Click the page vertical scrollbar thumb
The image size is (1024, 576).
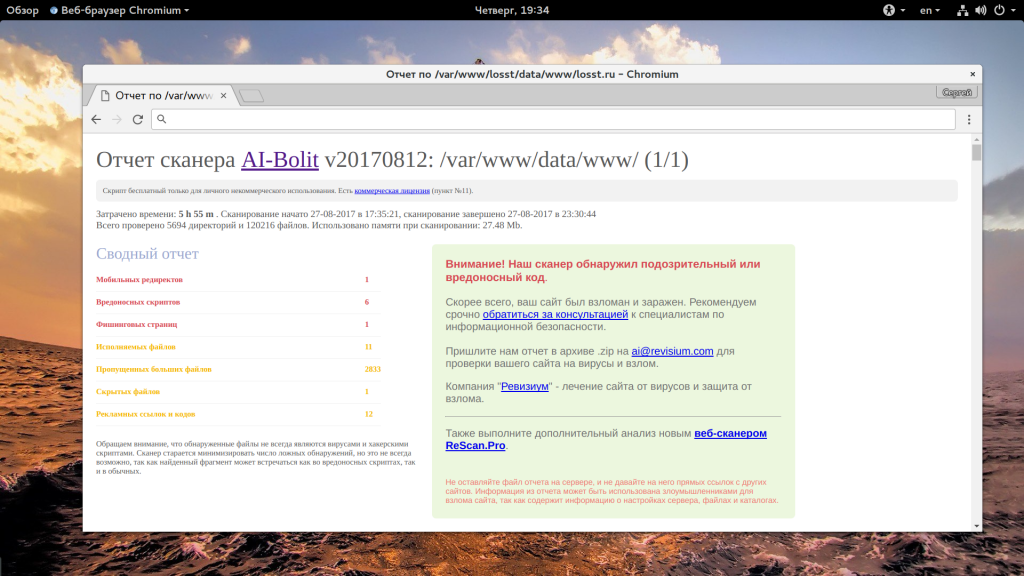coord(976,153)
